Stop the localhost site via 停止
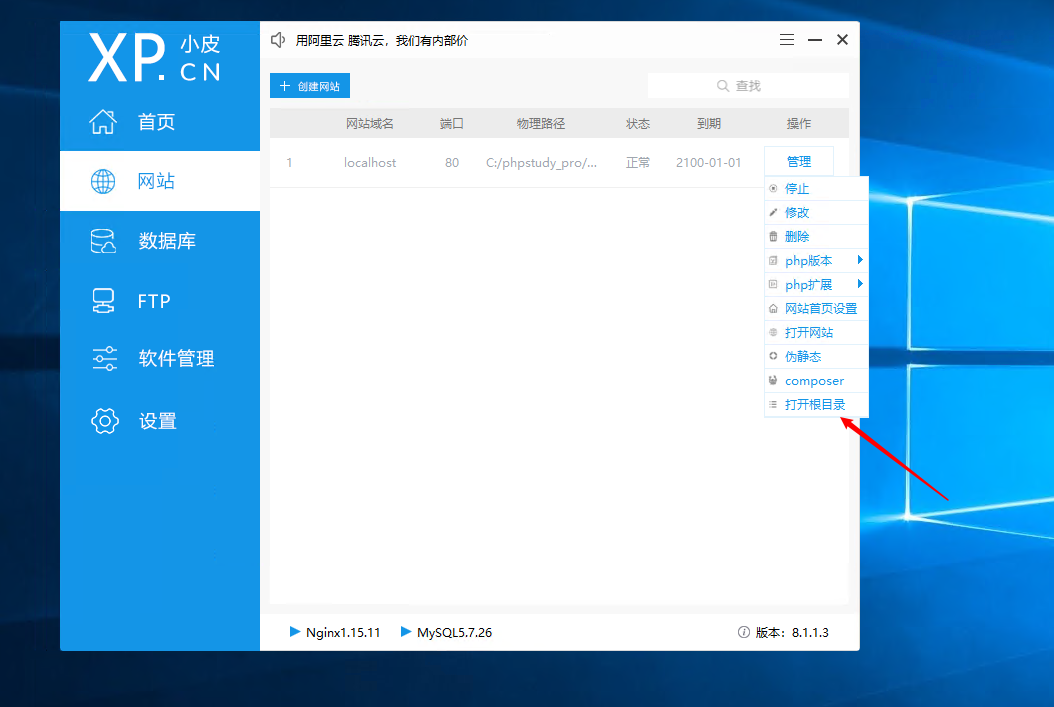 coord(799,188)
